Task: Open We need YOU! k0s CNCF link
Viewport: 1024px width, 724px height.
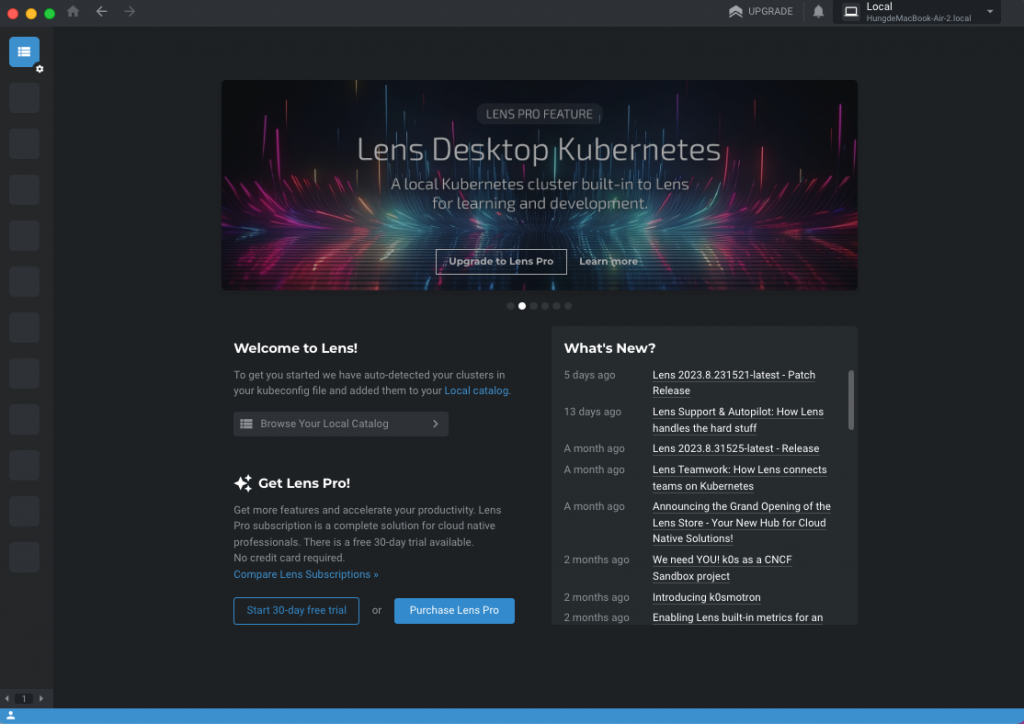Action: point(722,568)
